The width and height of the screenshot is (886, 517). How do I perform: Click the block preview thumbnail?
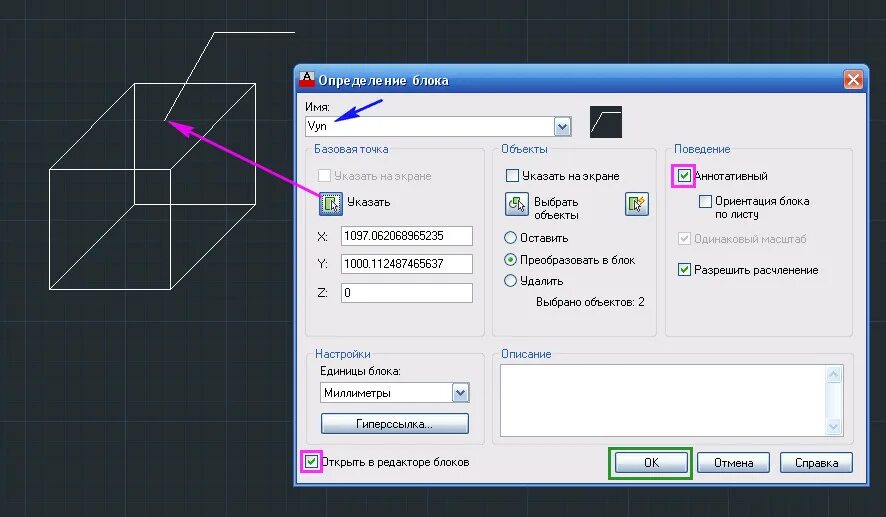606,122
